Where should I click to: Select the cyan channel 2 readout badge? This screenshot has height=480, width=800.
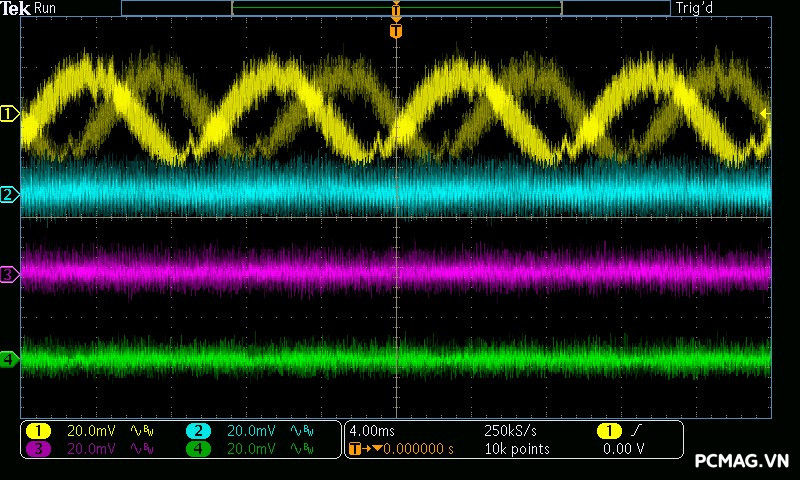point(198,431)
